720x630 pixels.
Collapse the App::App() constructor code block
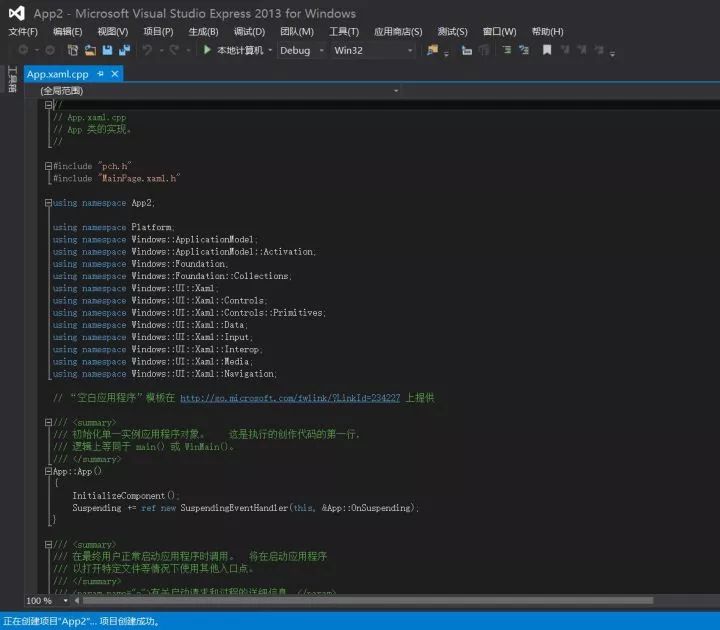coord(48,471)
